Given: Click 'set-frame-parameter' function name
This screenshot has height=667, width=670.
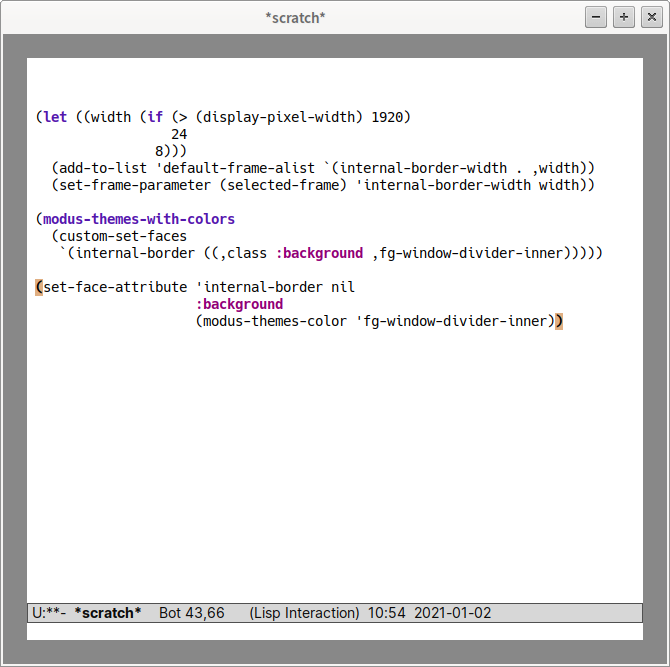Looking at the screenshot, I should [135, 185].
